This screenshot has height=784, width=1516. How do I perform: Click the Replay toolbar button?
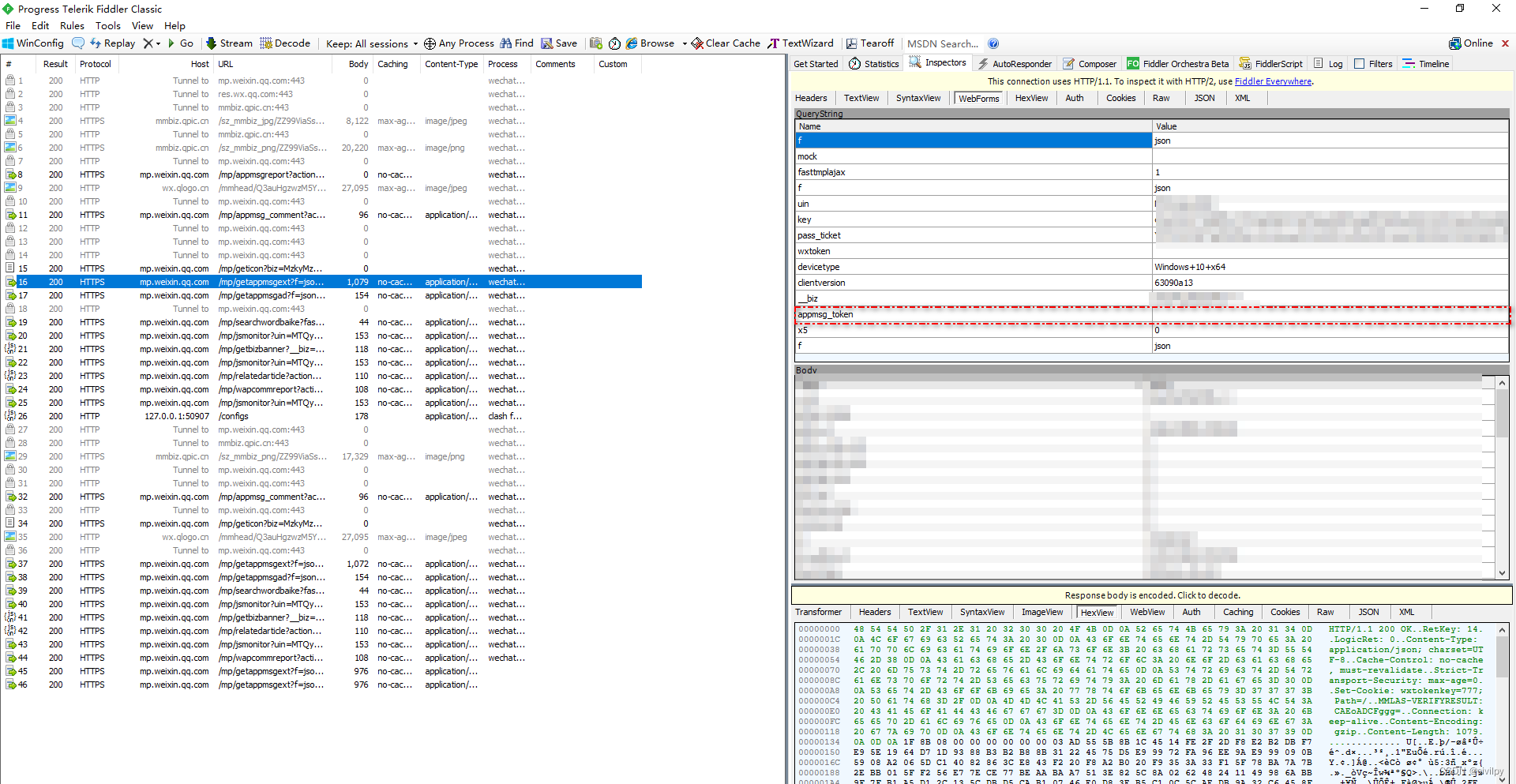click(113, 43)
